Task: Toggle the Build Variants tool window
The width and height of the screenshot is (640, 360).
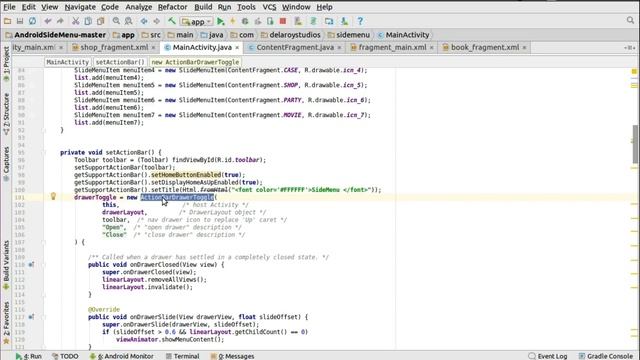Action: click(6, 265)
